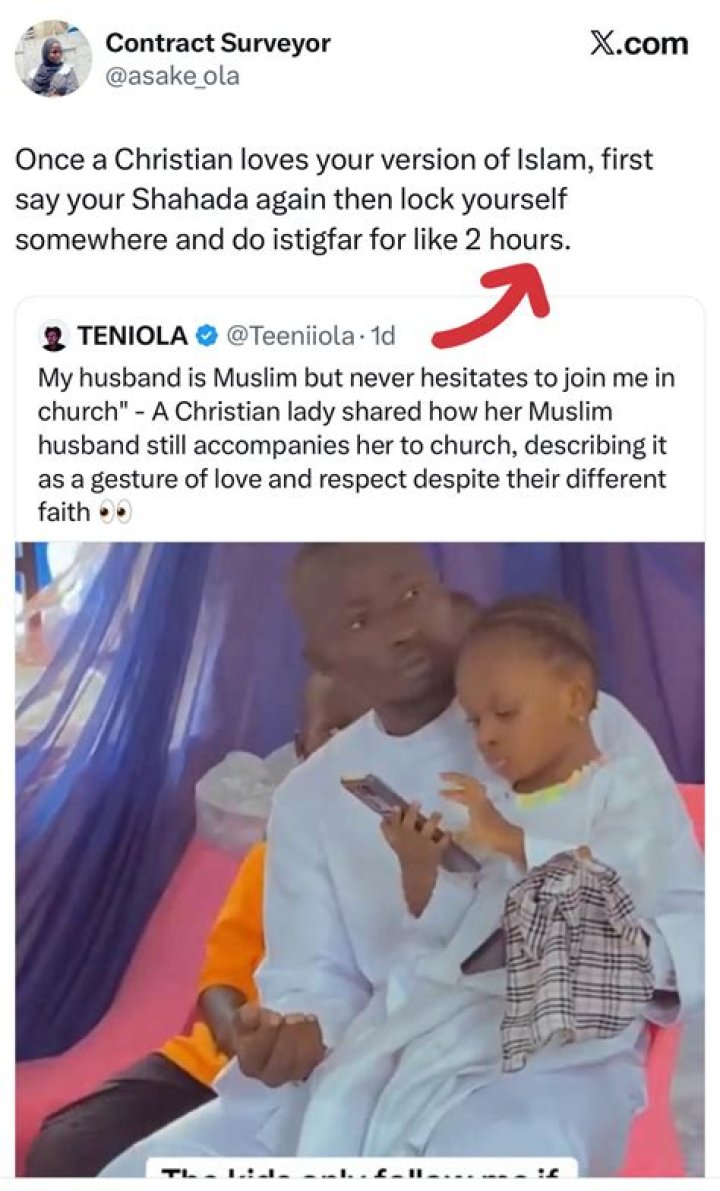Click the eyes emoji after faith
Viewport: 720px width, 1191px height.
coord(115,513)
